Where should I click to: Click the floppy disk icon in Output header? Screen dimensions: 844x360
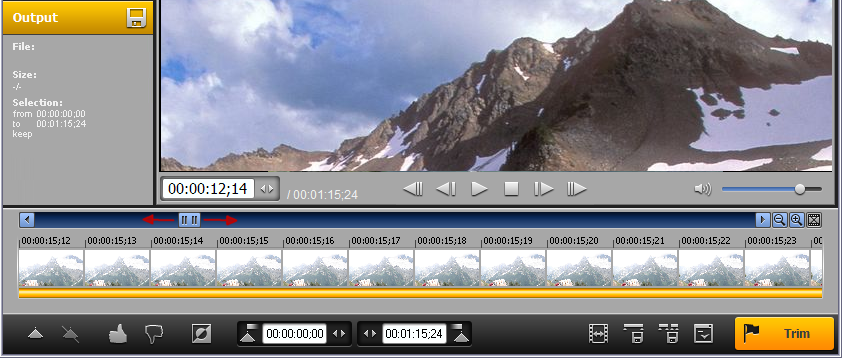click(136, 18)
